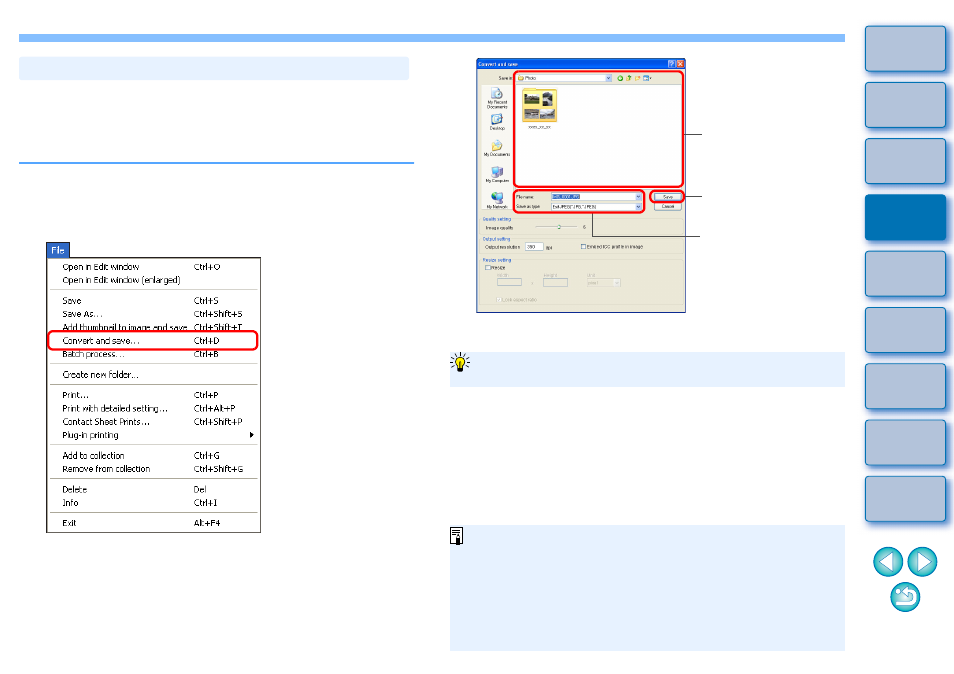Click the up-one-level folder icon

[628, 78]
